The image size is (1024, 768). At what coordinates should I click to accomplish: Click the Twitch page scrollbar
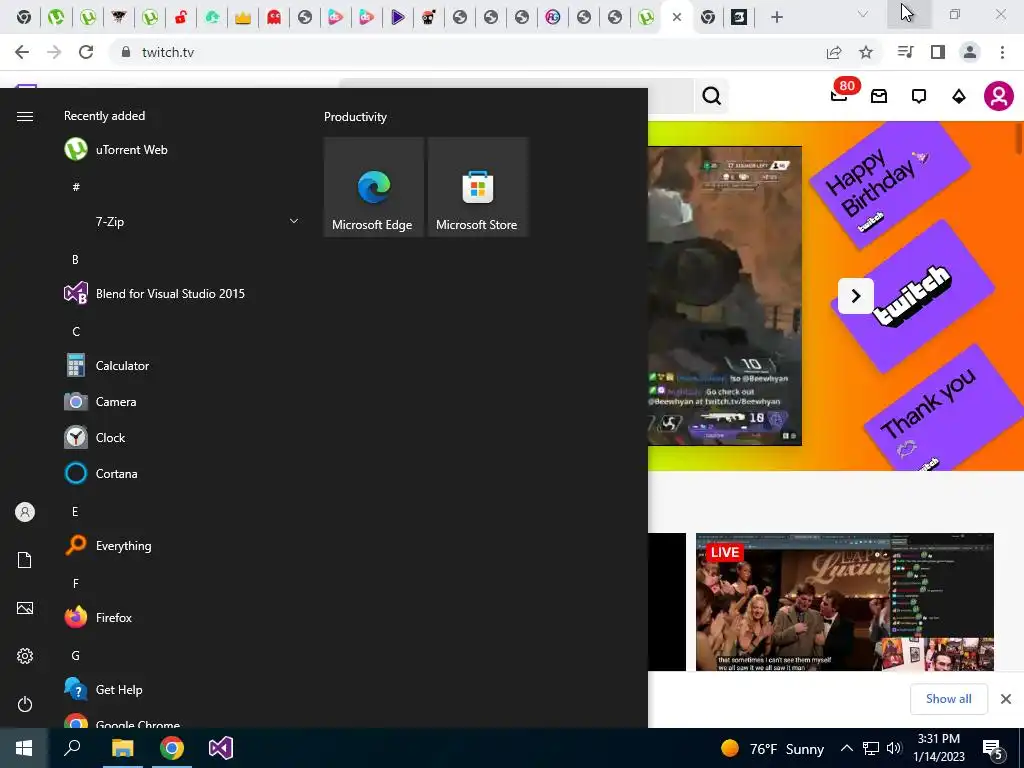[x=1019, y=138]
